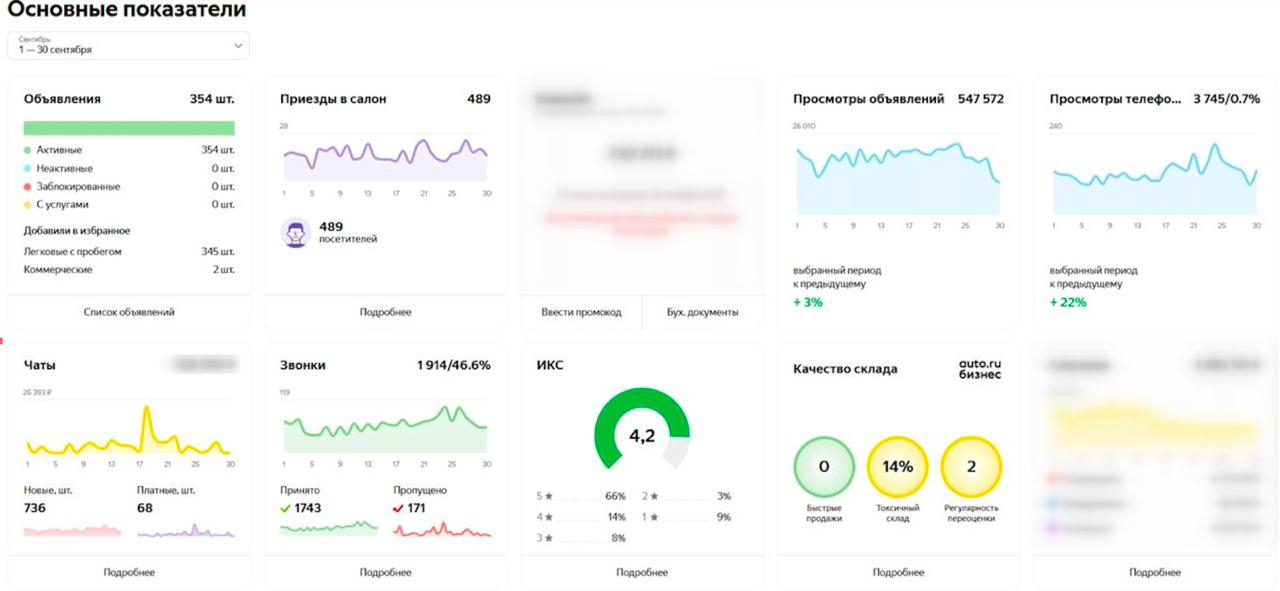
Task: Click the green active listings progress bar
Action: pyautogui.click(x=129, y=128)
